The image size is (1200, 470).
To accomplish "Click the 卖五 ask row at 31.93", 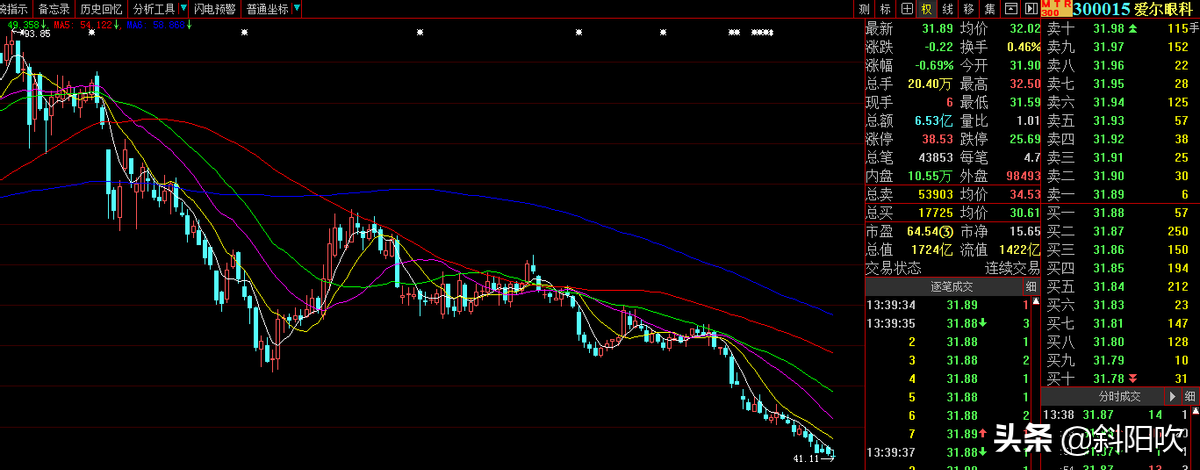I will tap(1120, 120).
